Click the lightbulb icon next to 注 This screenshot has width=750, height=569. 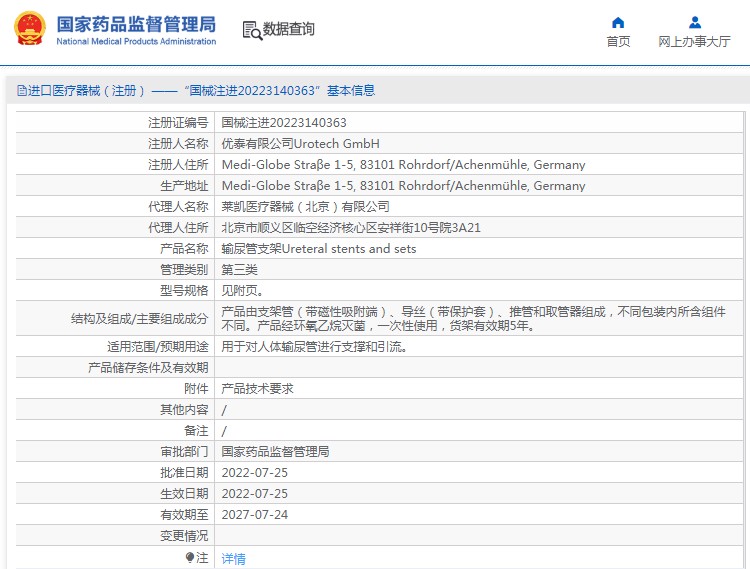[189, 558]
